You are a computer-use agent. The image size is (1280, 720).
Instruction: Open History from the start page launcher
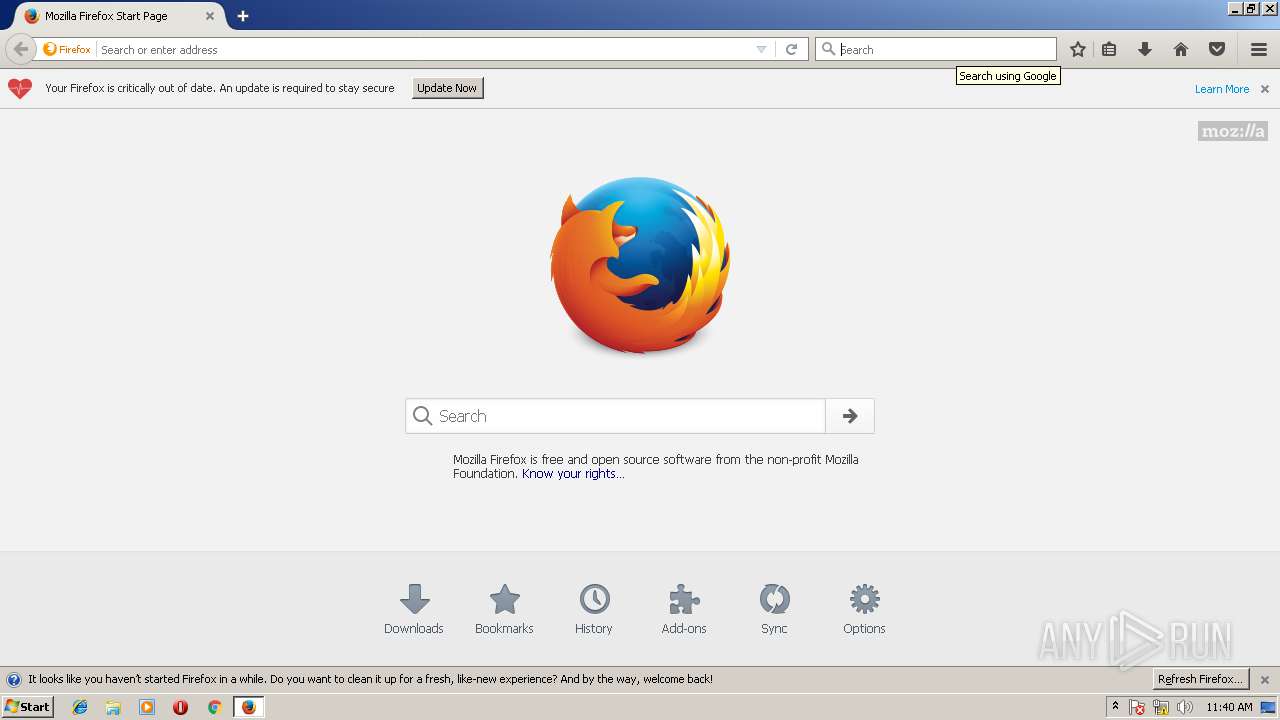point(594,609)
